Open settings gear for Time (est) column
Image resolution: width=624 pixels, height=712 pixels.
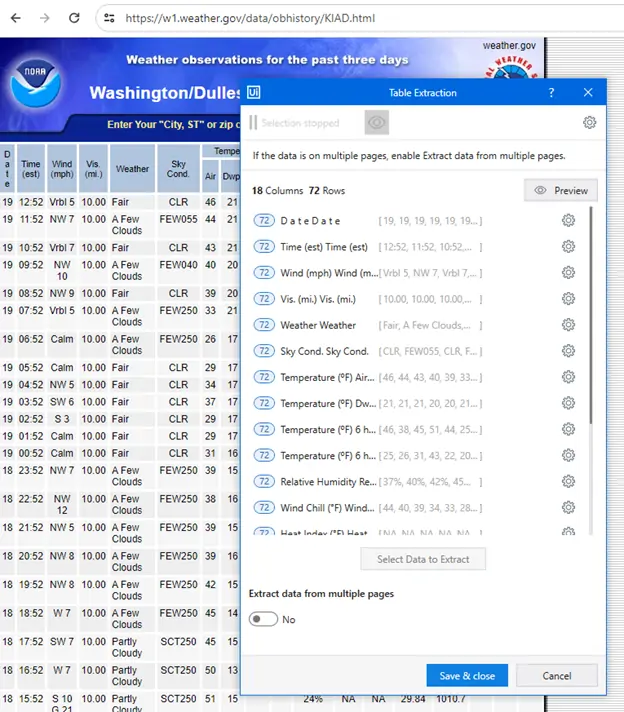click(x=568, y=247)
